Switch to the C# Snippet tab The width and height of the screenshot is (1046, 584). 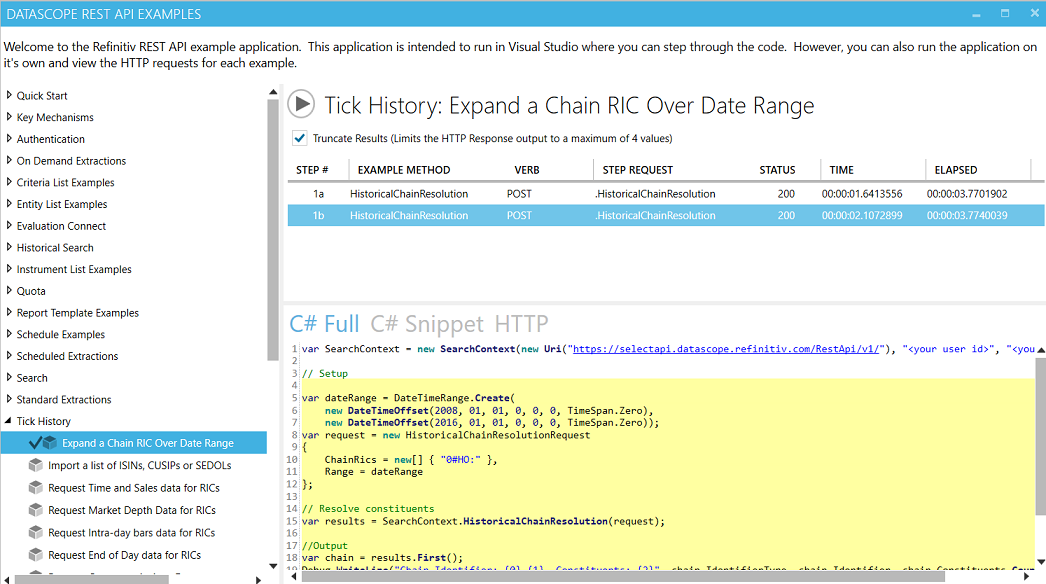point(427,324)
